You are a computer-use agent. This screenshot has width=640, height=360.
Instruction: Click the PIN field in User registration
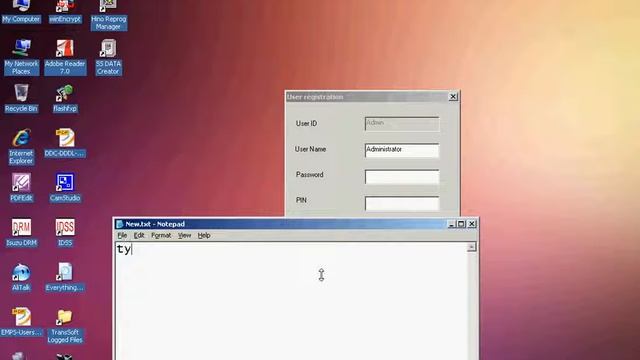coord(402,203)
